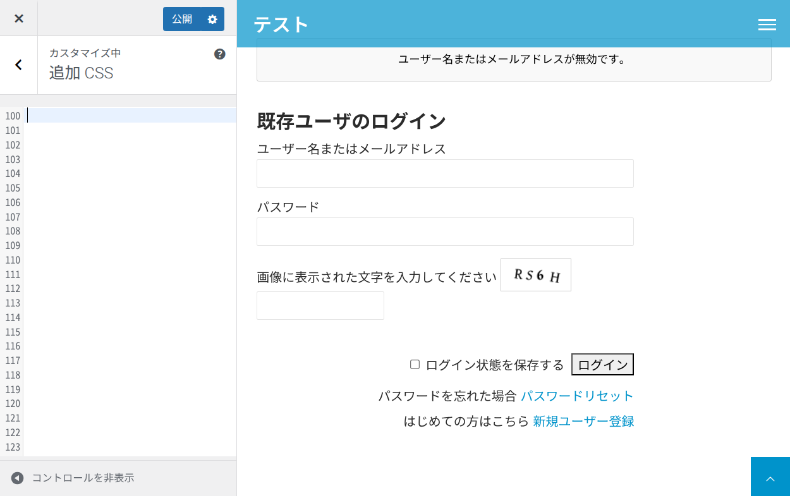The width and height of the screenshot is (790, 496).
Task: Click line number 115 in CSS editor
Action: [13, 332]
